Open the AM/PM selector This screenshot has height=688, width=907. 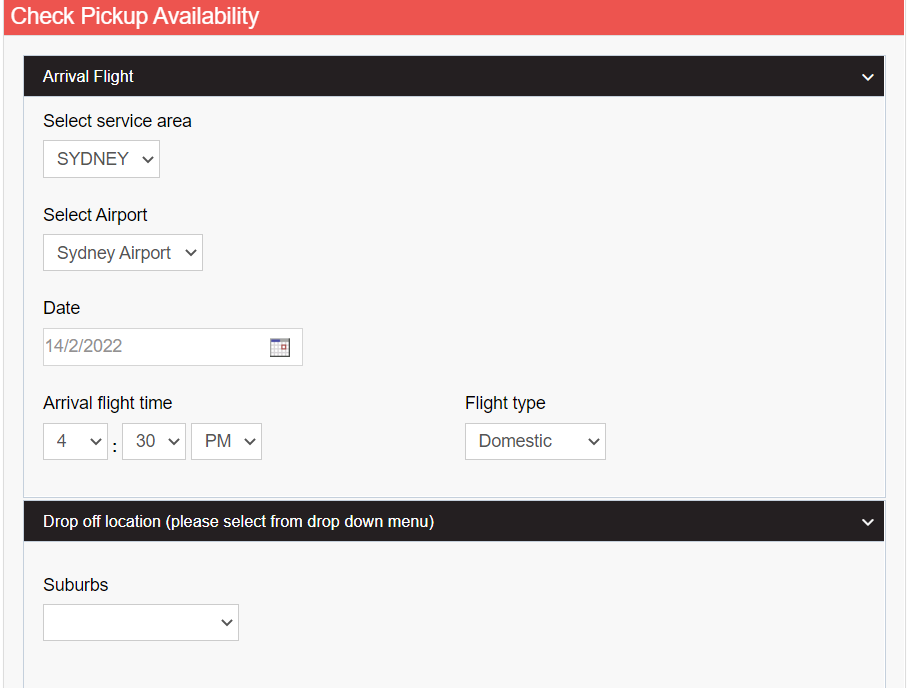[x=226, y=441]
